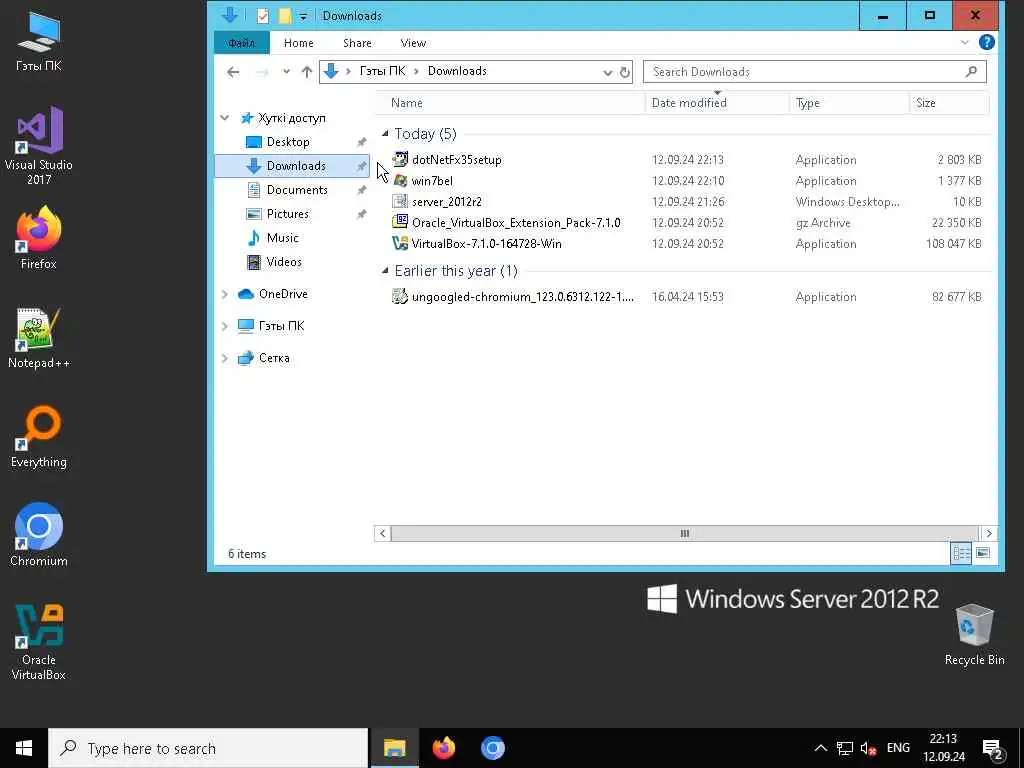
Task: Open Firefox from the taskbar
Action: (444, 748)
